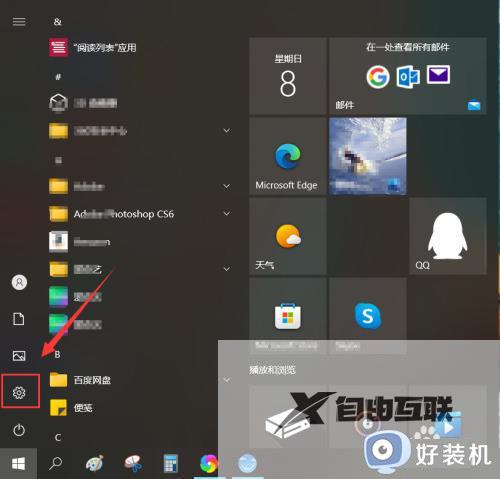500x479 pixels.
Task: Click the Adobe Photoshop CS6 folder row
Action: click(141, 214)
